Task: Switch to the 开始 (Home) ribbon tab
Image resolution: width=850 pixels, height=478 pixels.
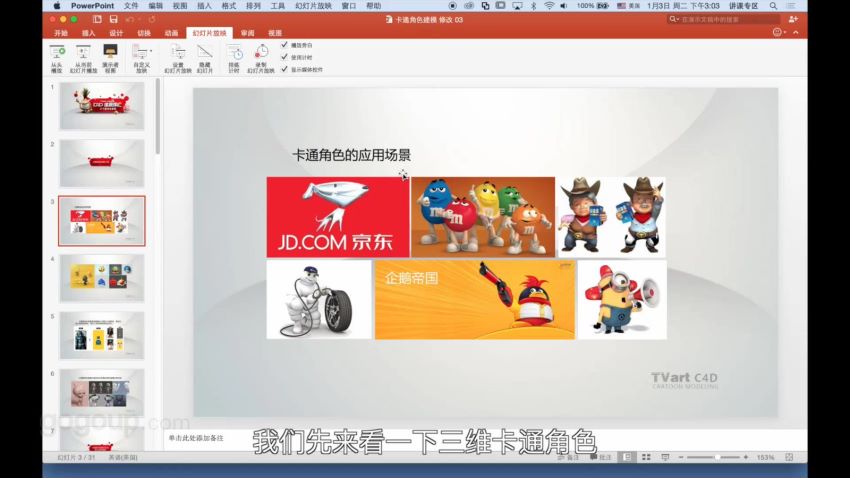Action: coord(61,33)
